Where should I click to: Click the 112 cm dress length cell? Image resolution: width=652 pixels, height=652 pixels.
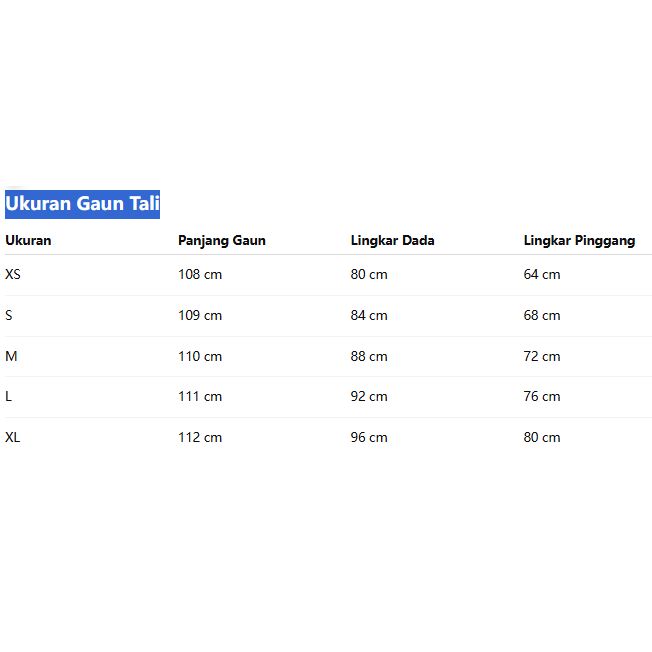[200, 437]
